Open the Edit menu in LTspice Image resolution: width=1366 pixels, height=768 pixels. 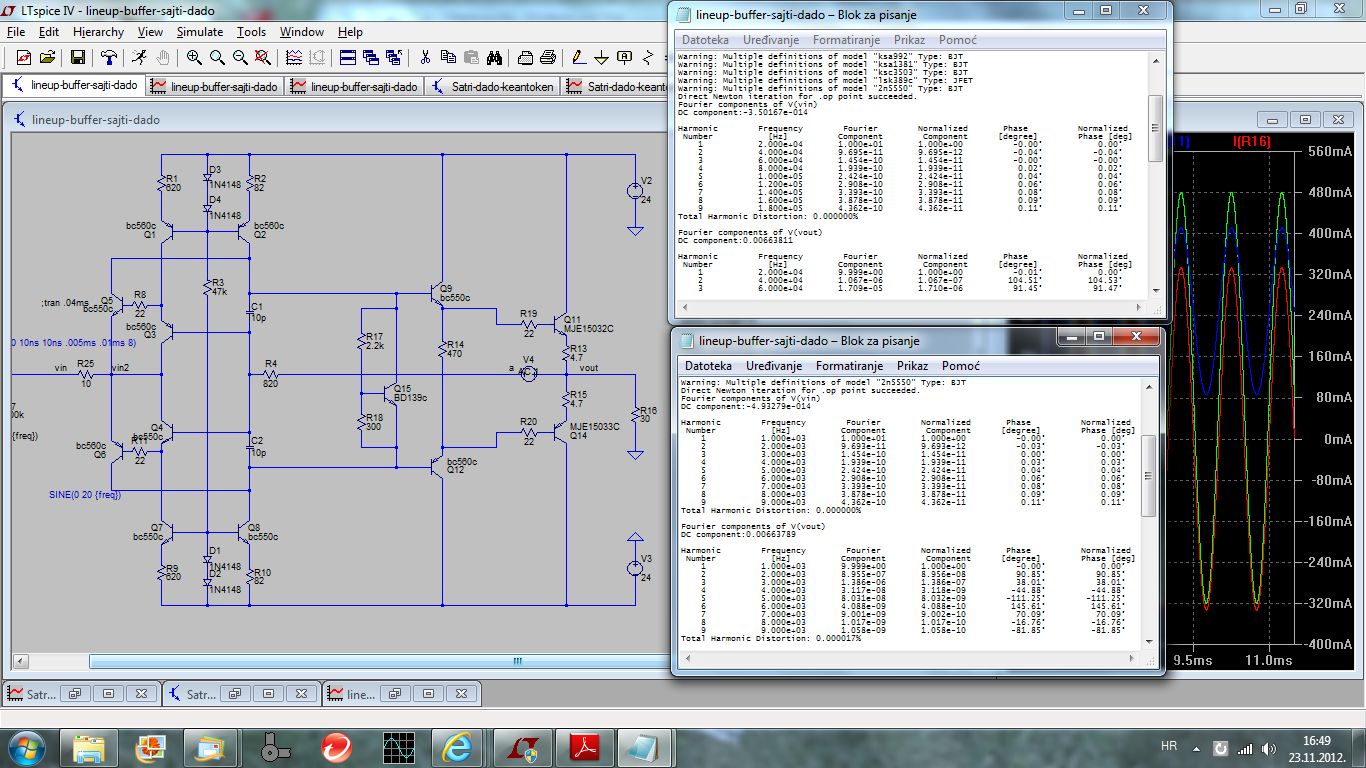tap(49, 32)
